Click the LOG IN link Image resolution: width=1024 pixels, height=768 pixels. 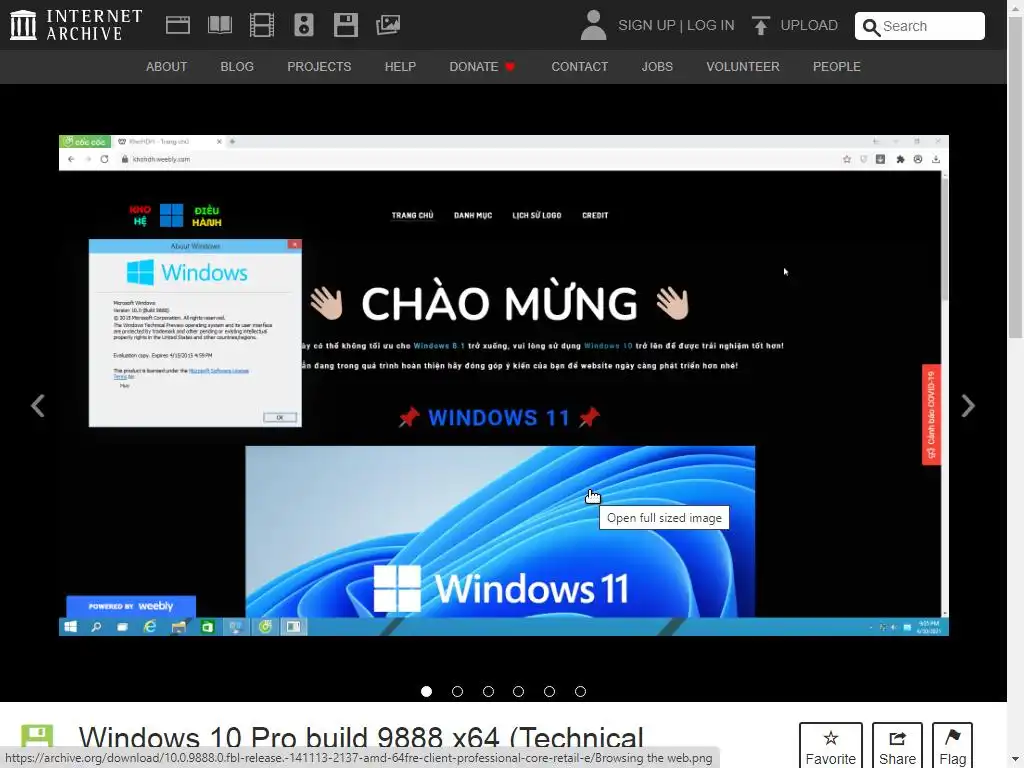pos(711,25)
